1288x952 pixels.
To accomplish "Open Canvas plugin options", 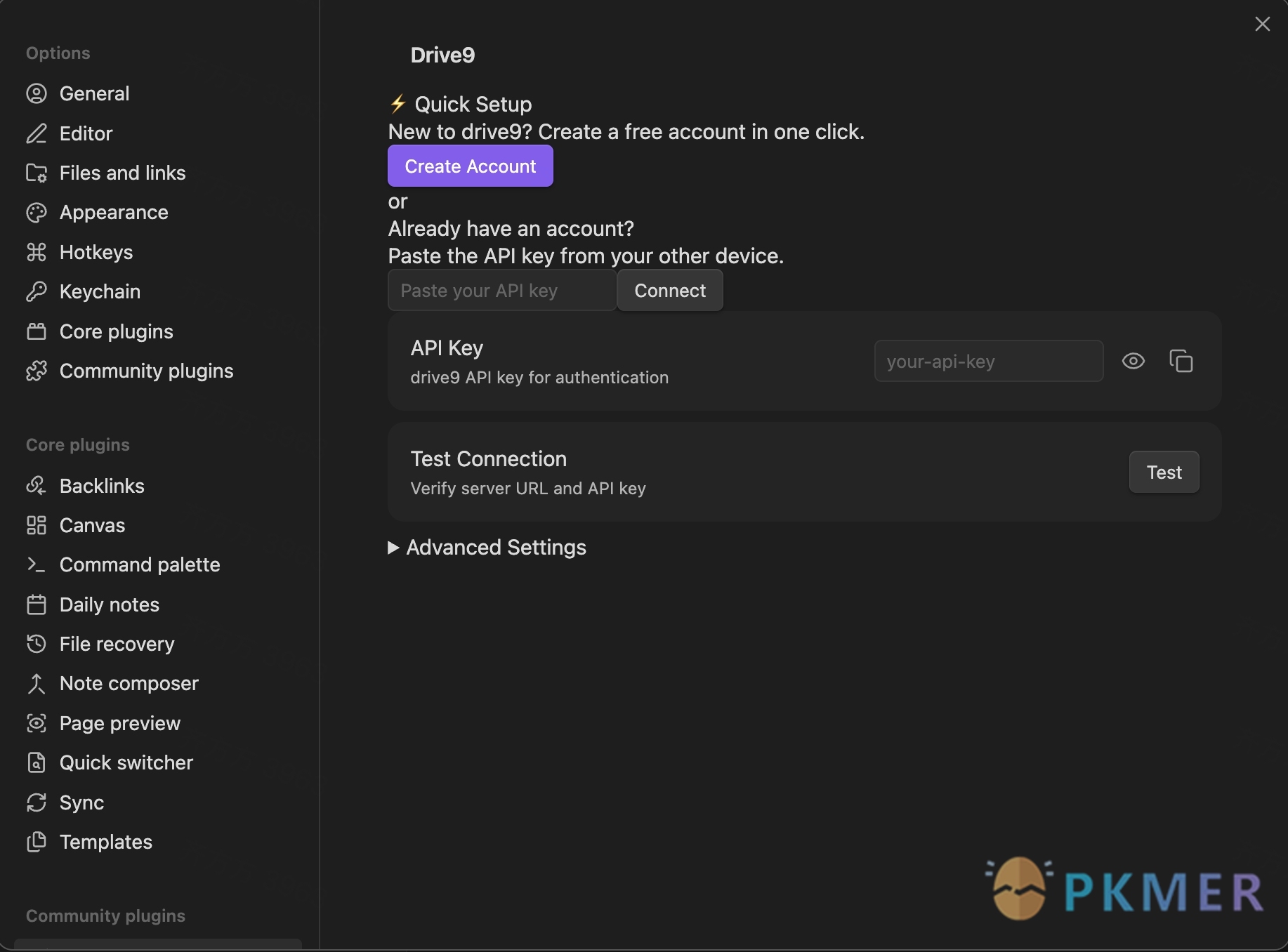I will click(158, 525).
